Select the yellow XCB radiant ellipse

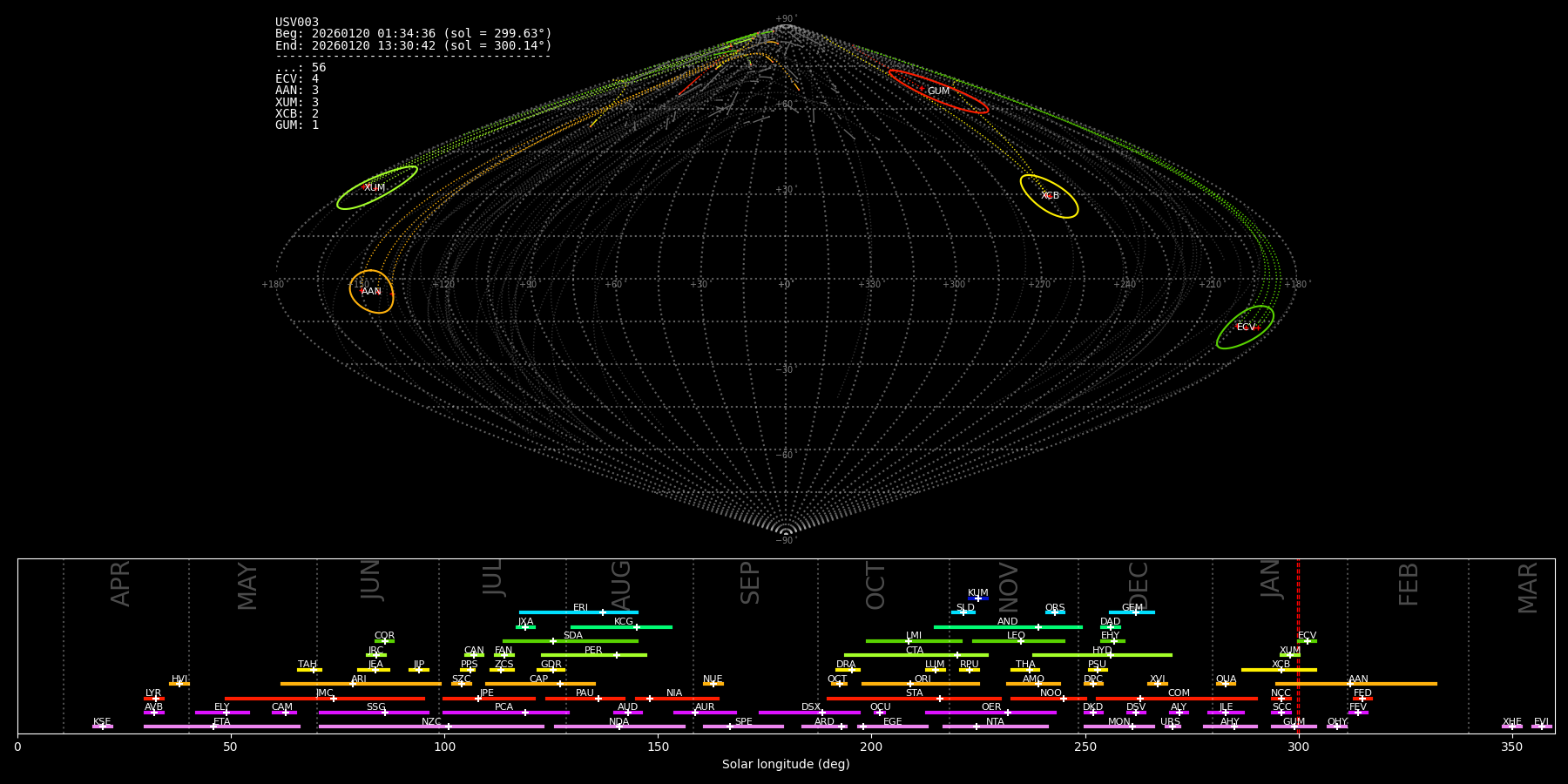click(1049, 196)
